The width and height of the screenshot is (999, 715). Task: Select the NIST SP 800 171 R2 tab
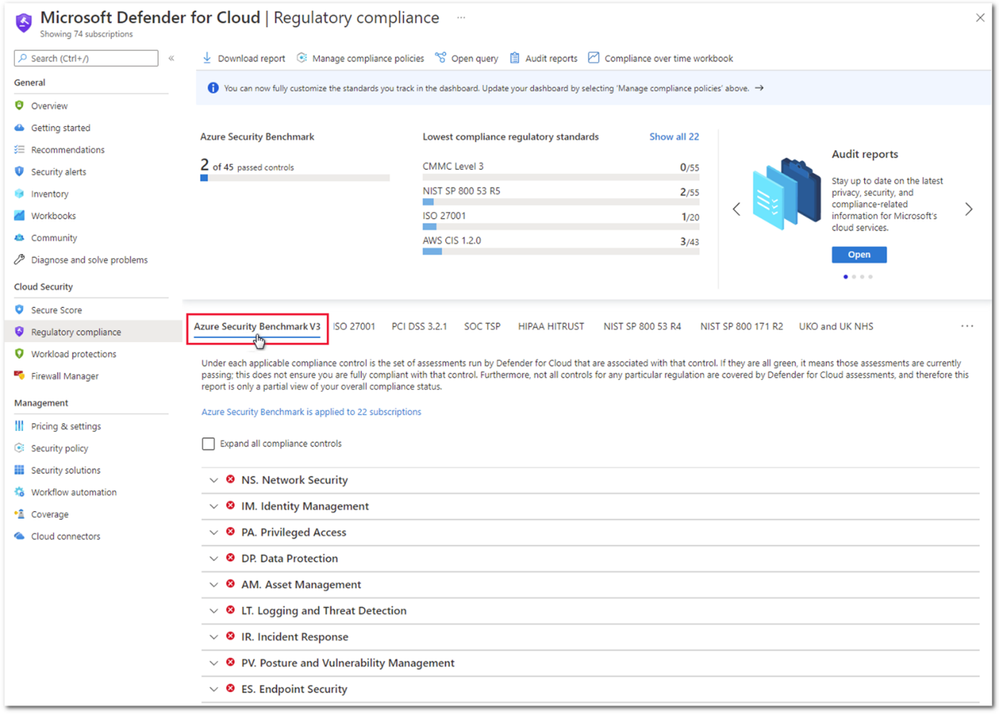coord(742,326)
